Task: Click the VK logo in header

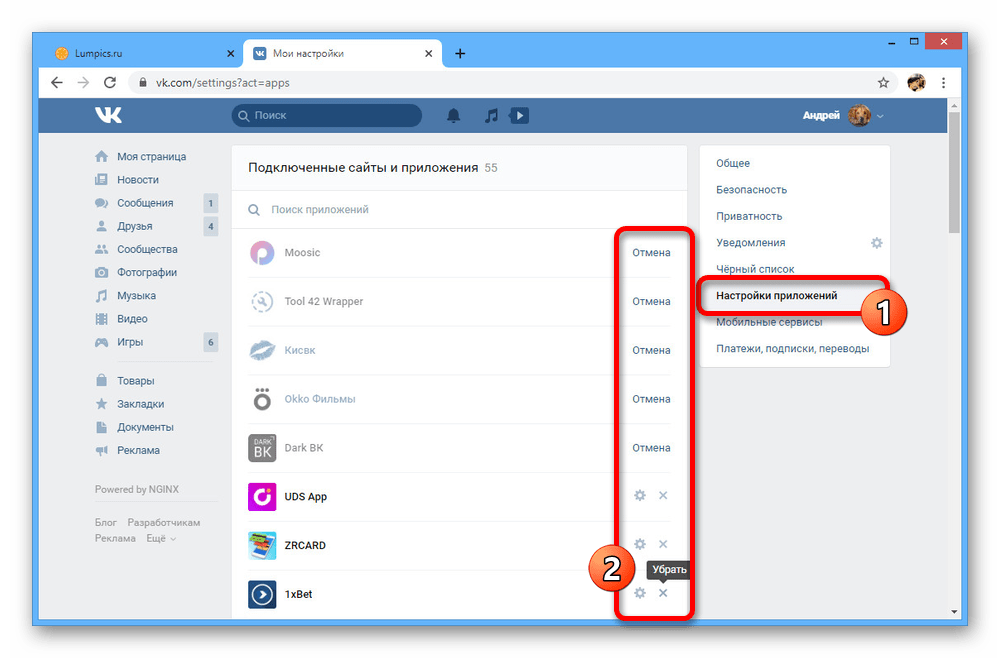Action: coord(108,115)
